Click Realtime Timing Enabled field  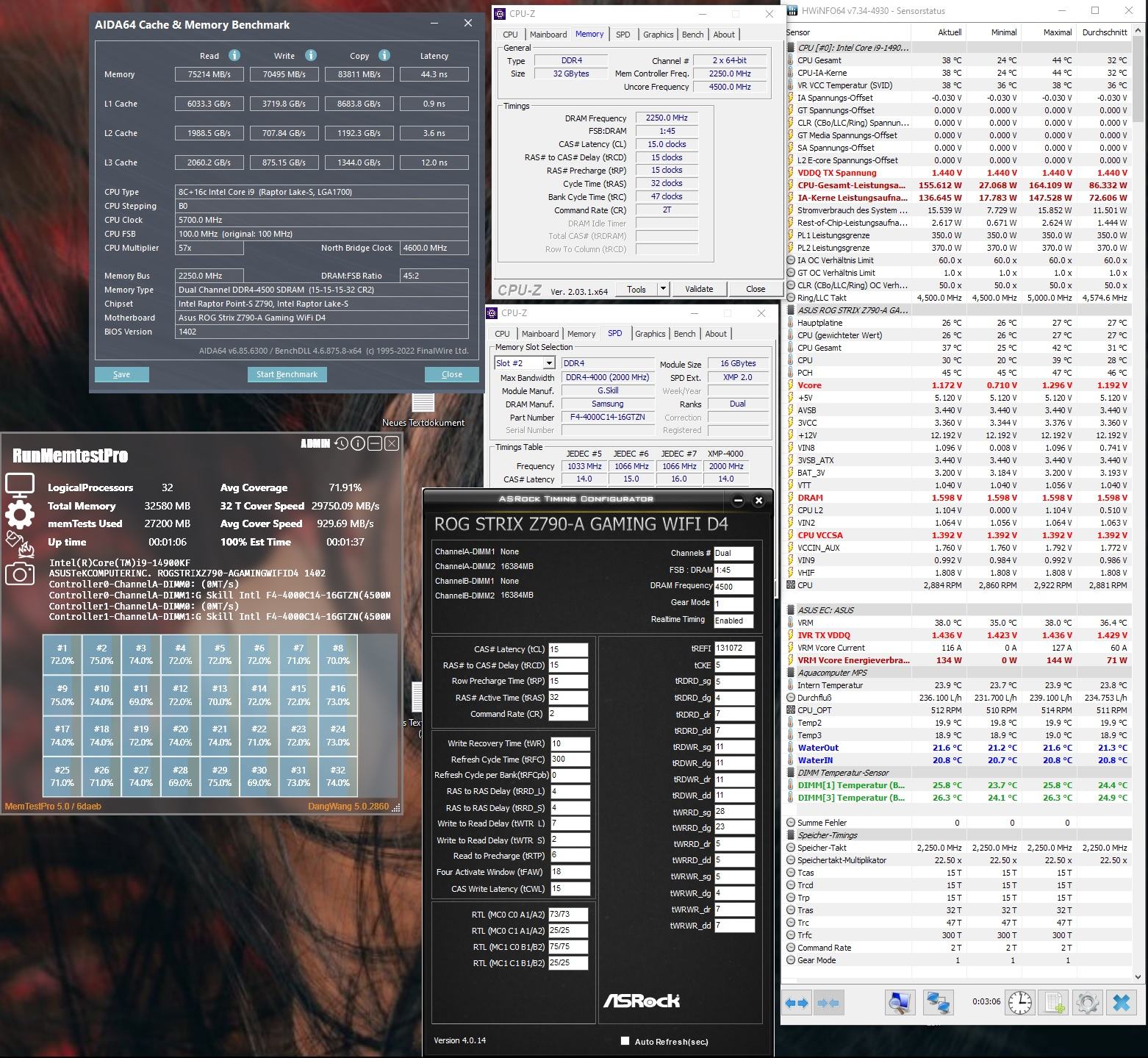pos(733,621)
